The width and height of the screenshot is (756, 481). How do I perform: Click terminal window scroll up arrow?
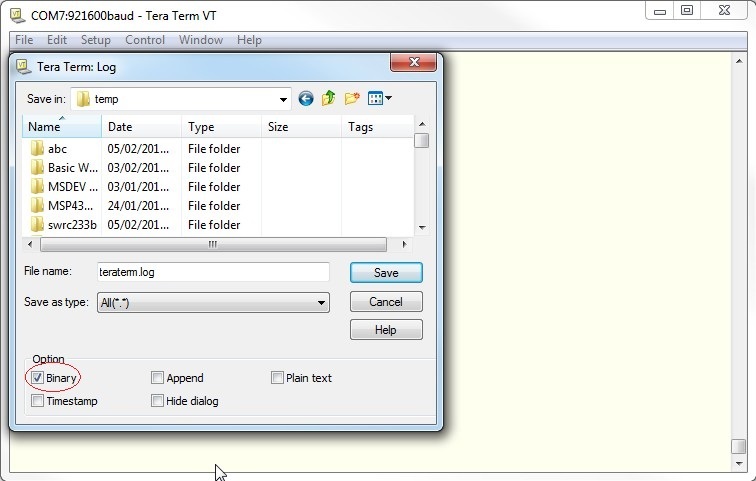pos(739,61)
